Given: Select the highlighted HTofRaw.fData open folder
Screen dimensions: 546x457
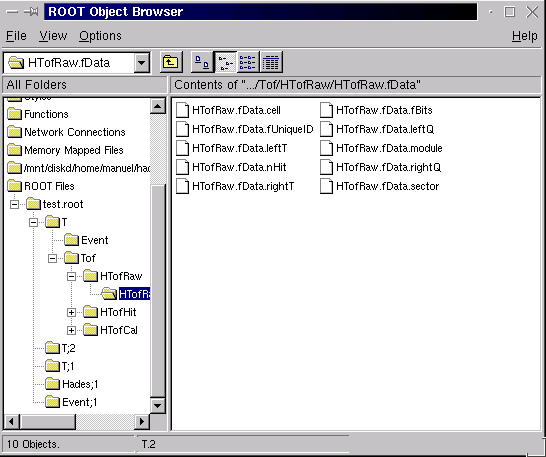Looking at the screenshot, I should (126, 294).
